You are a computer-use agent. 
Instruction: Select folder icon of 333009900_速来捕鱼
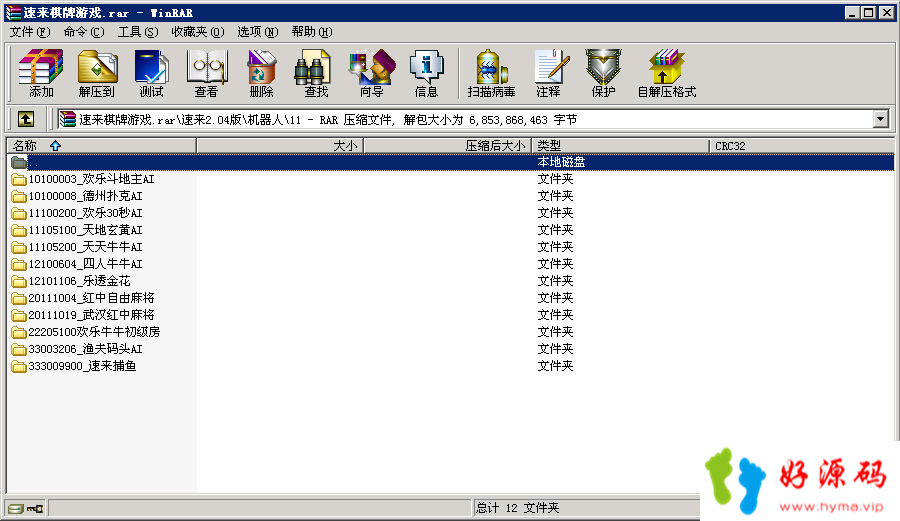tap(19, 366)
